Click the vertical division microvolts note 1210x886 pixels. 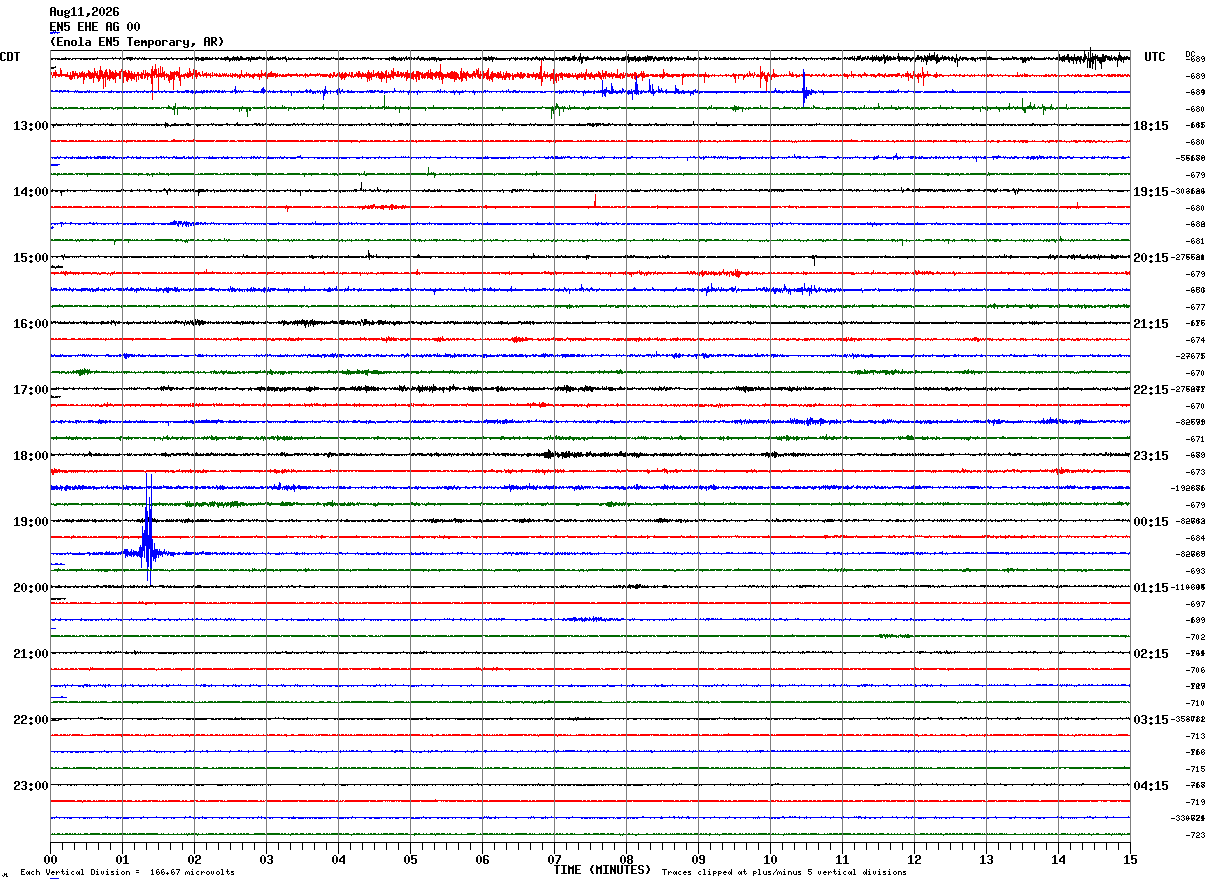(127, 873)
